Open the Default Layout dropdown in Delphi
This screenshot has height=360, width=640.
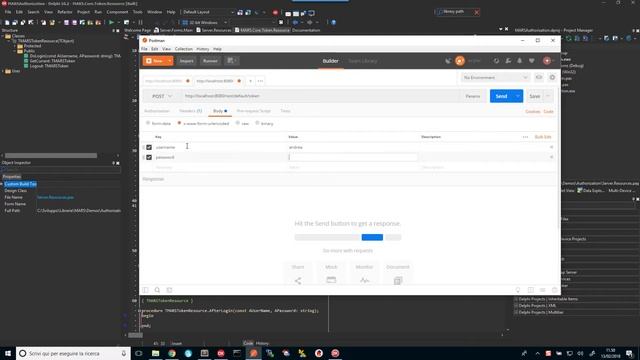208,12
